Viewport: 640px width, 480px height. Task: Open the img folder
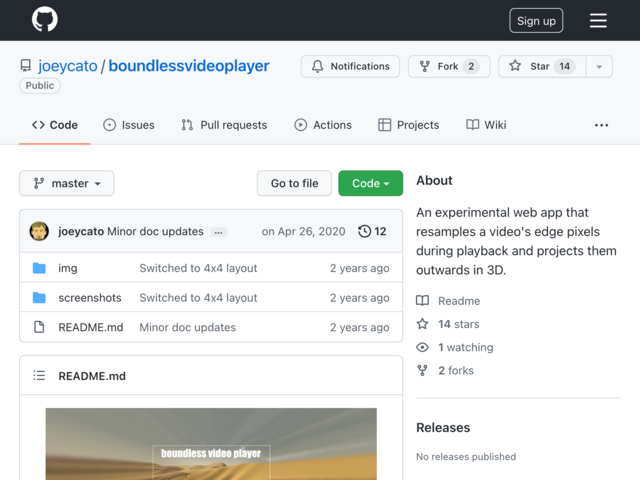pos(68,268)
